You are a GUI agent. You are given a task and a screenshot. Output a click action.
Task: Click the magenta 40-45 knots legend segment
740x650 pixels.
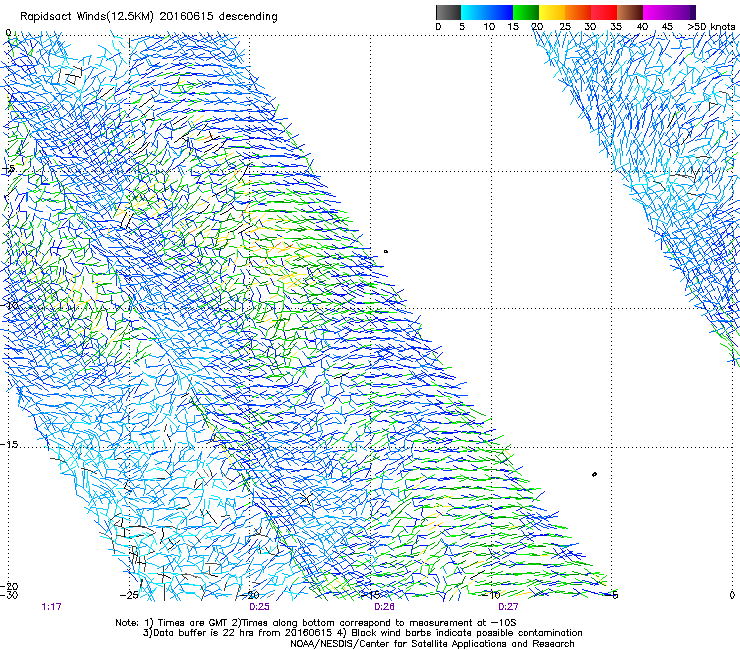[x=656, y=12]
